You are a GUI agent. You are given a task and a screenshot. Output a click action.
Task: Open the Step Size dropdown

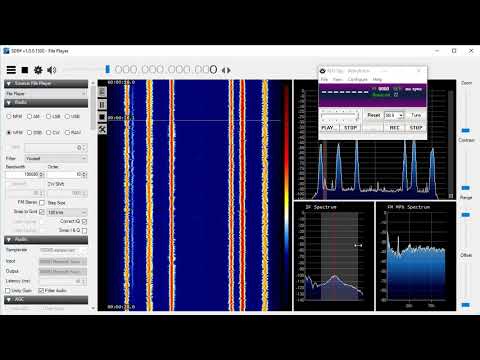click(x=67, y=212)
